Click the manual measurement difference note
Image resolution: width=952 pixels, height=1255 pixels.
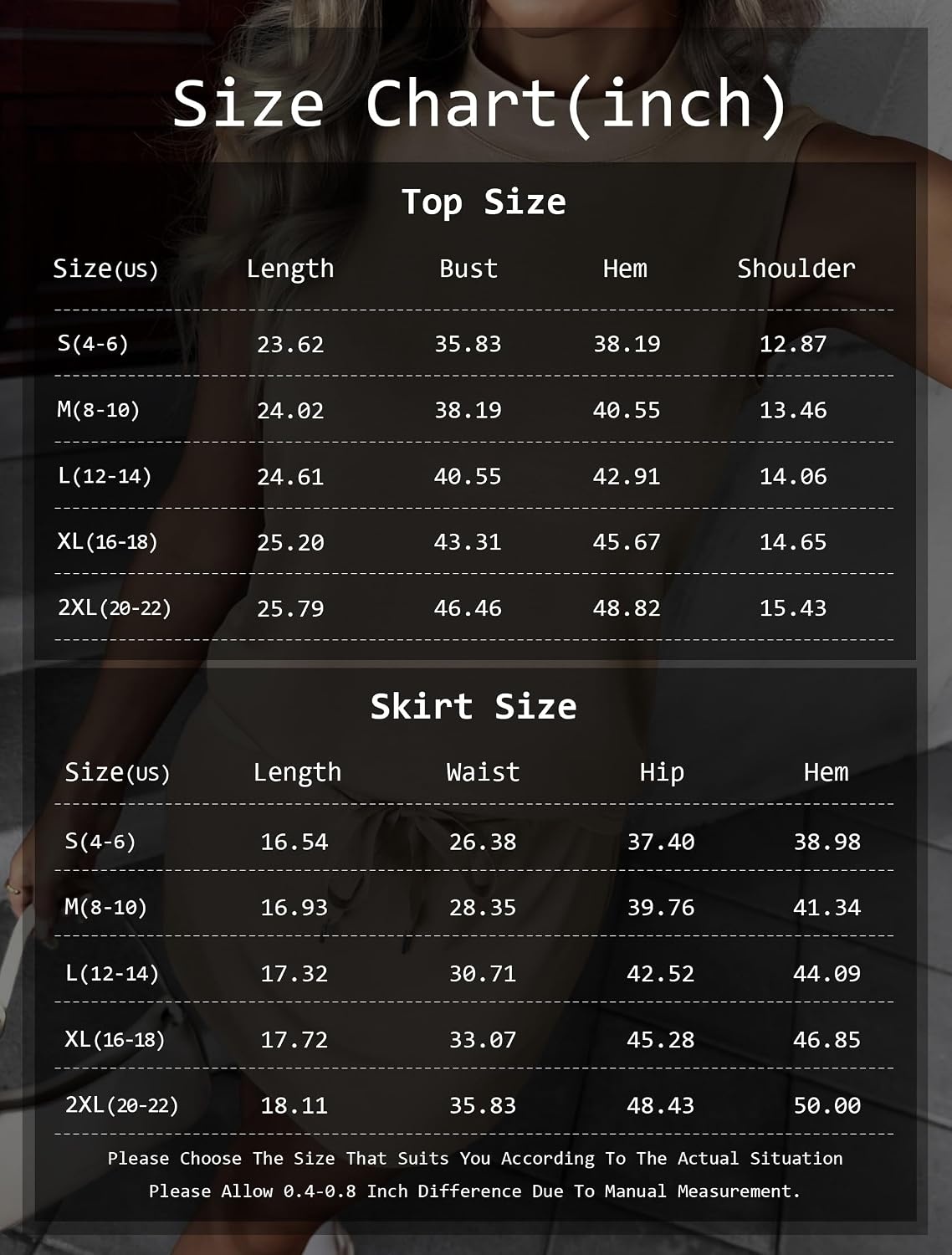[474, 1191]
